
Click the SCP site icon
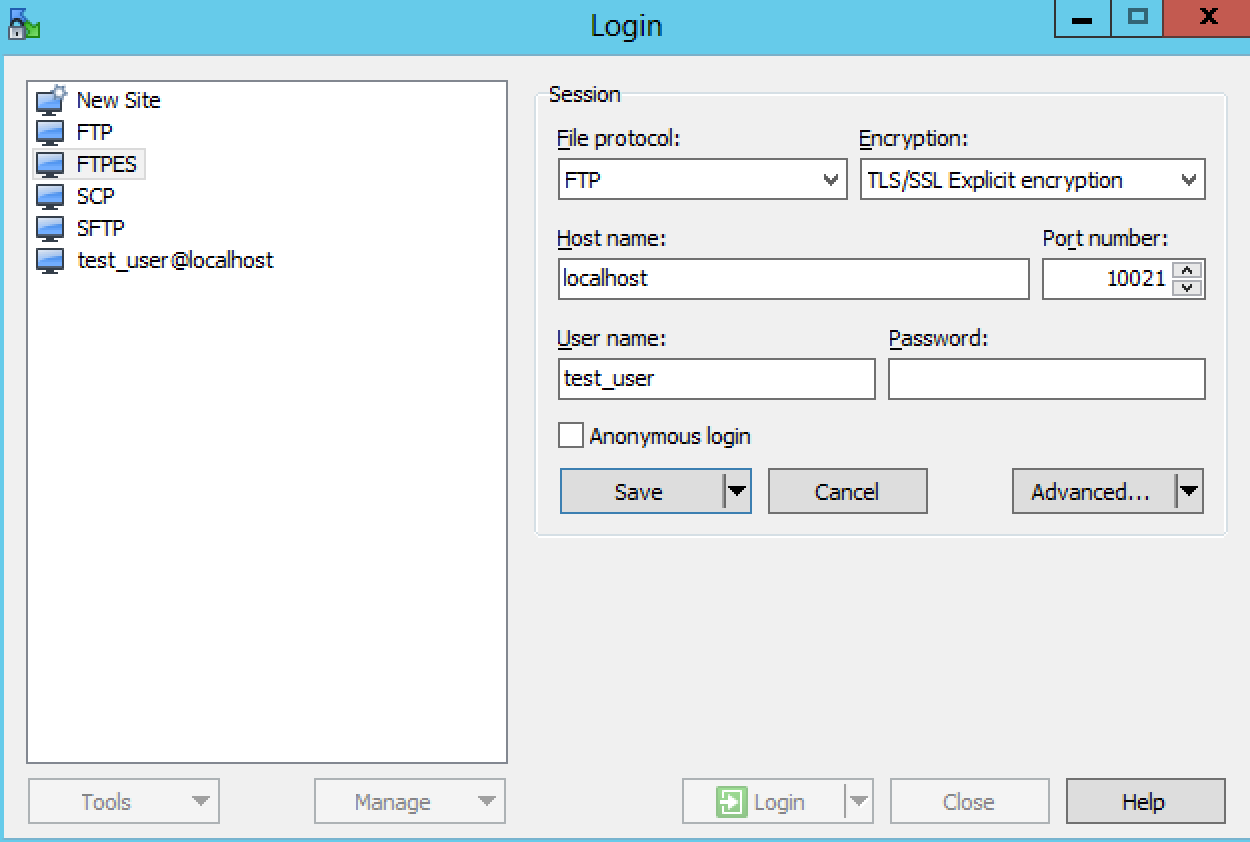point(49,196)
